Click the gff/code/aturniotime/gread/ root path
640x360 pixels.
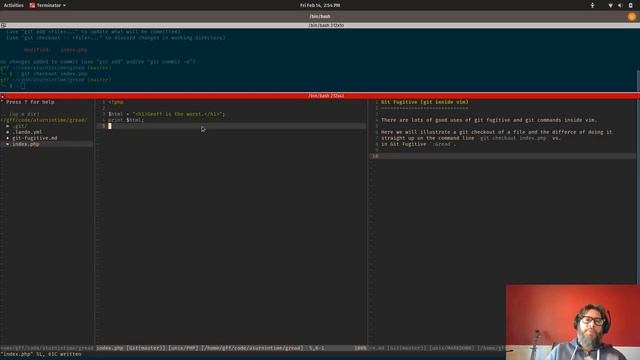tap(44, 120)
